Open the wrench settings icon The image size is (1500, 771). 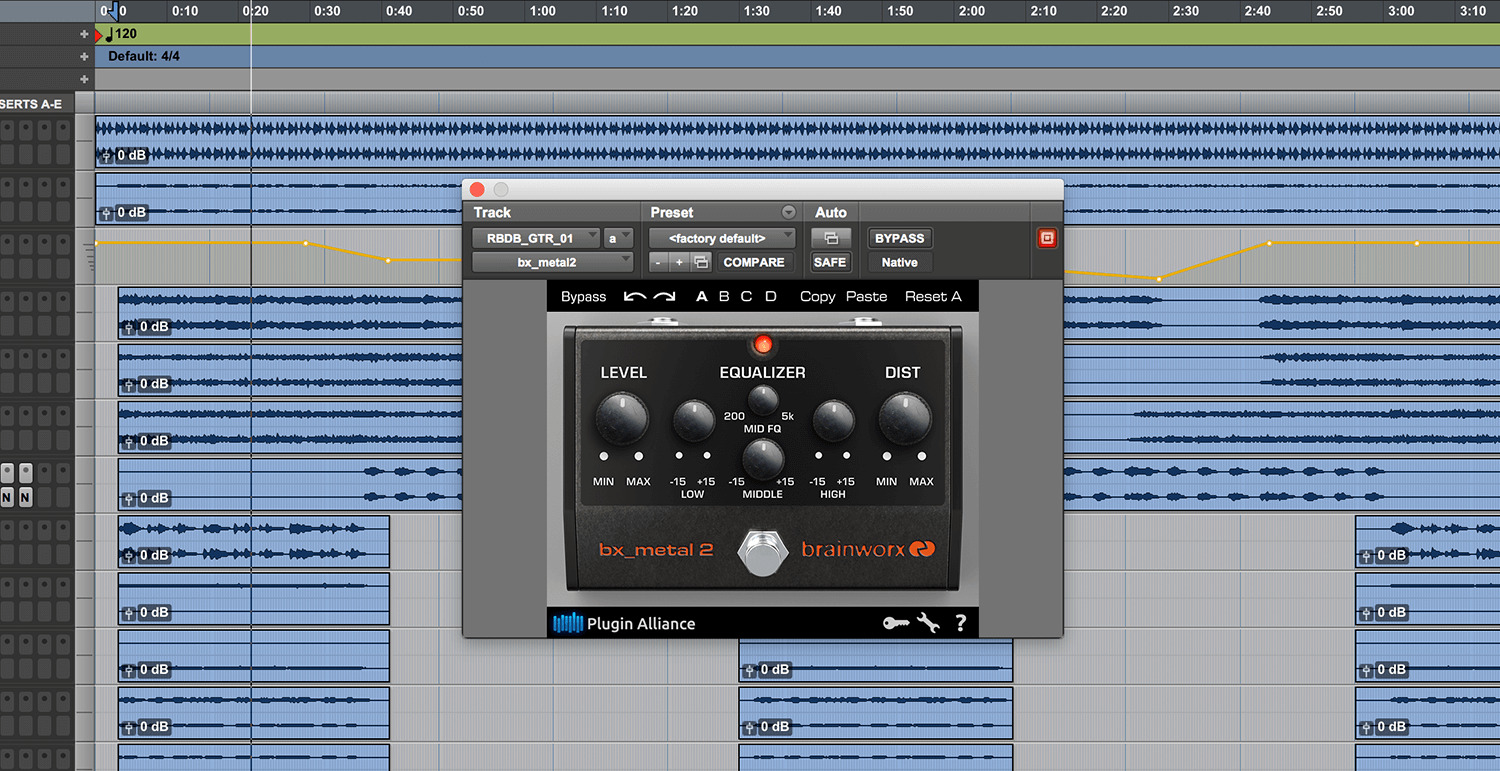928,623
